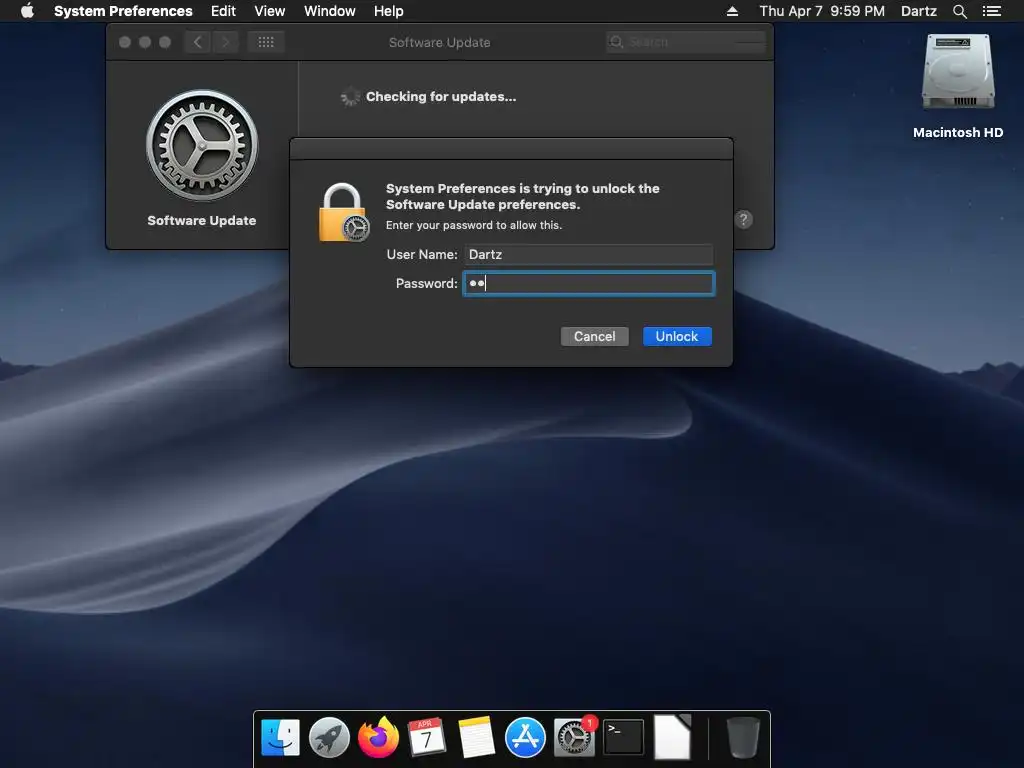Screen dimensions: 1024x768
Task: Click the Dartz user menu
Action: point(918,11)
